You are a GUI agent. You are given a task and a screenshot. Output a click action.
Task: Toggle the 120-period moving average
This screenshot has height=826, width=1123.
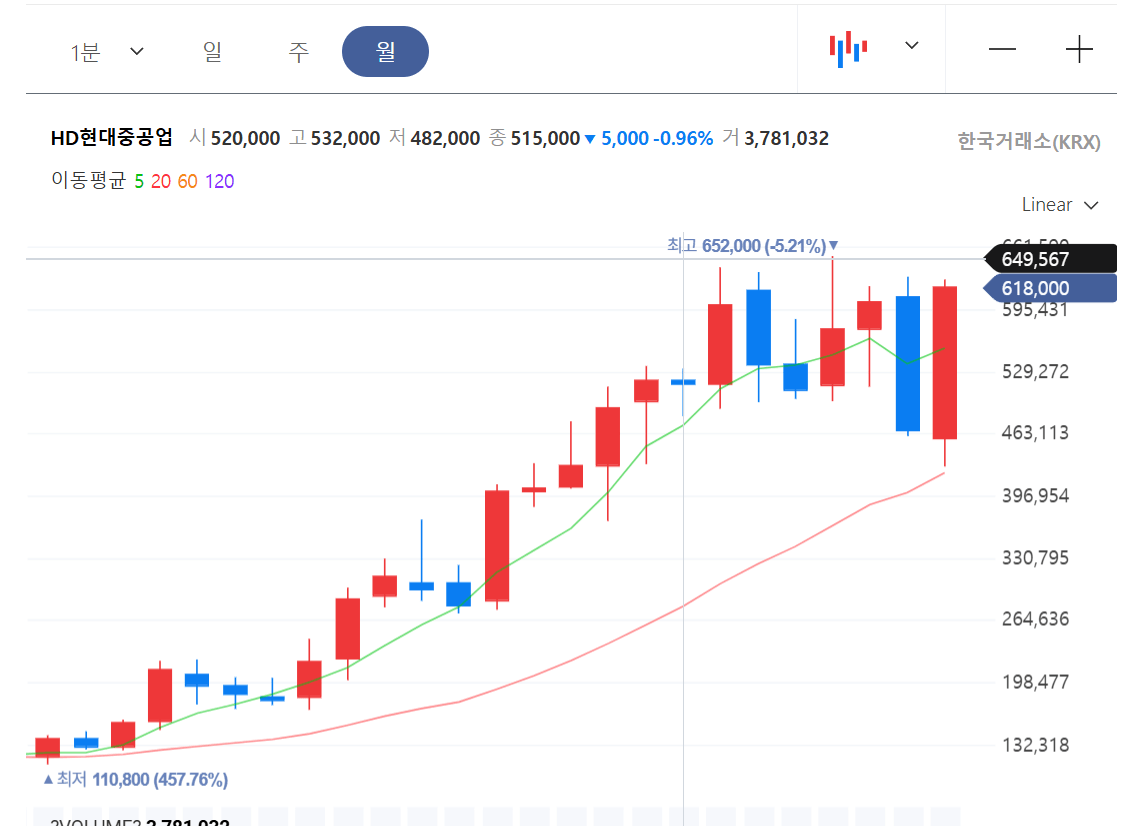point(220,181)
